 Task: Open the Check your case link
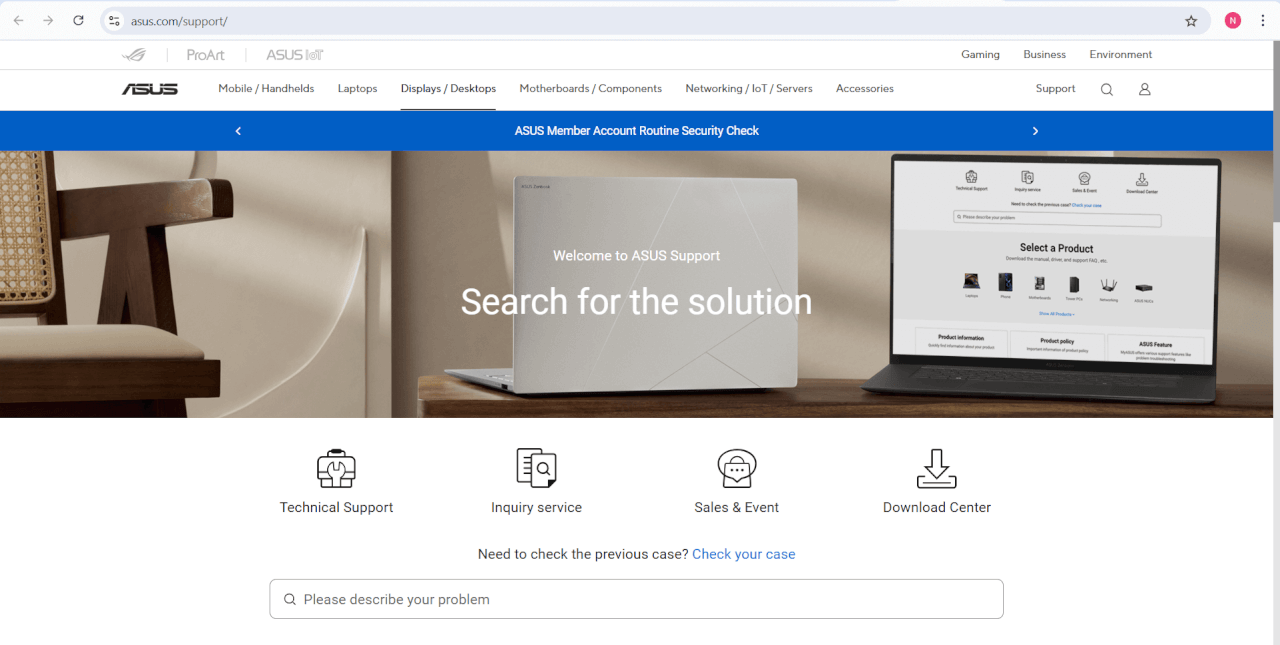(x=743, y=554)
